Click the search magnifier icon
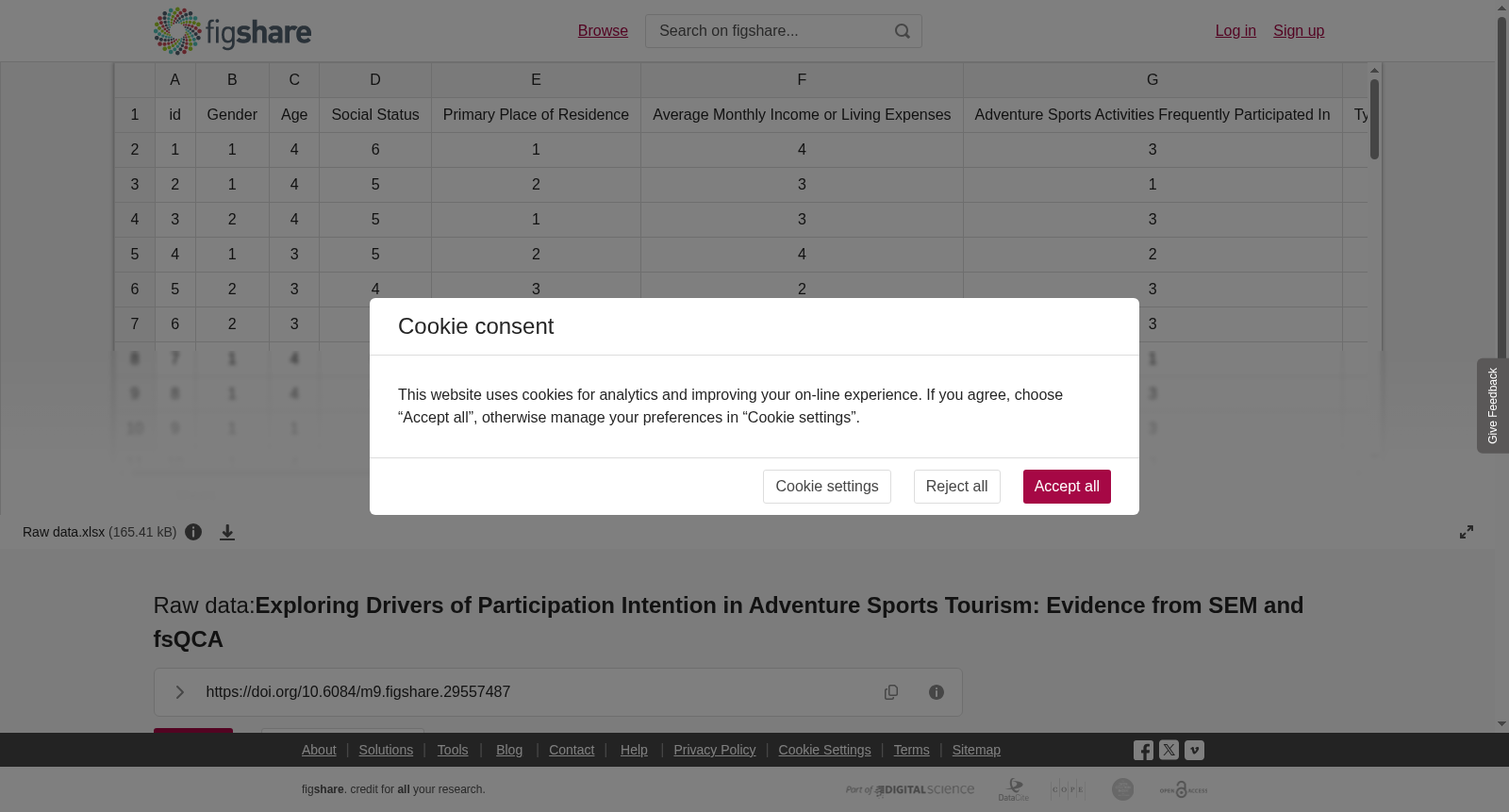 (903, 31)
